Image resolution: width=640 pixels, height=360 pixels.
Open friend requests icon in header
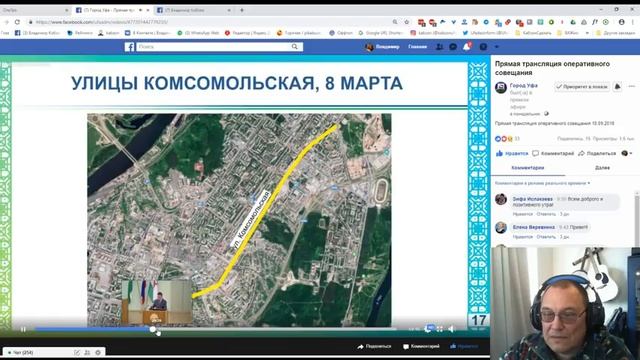pos(439,47)
